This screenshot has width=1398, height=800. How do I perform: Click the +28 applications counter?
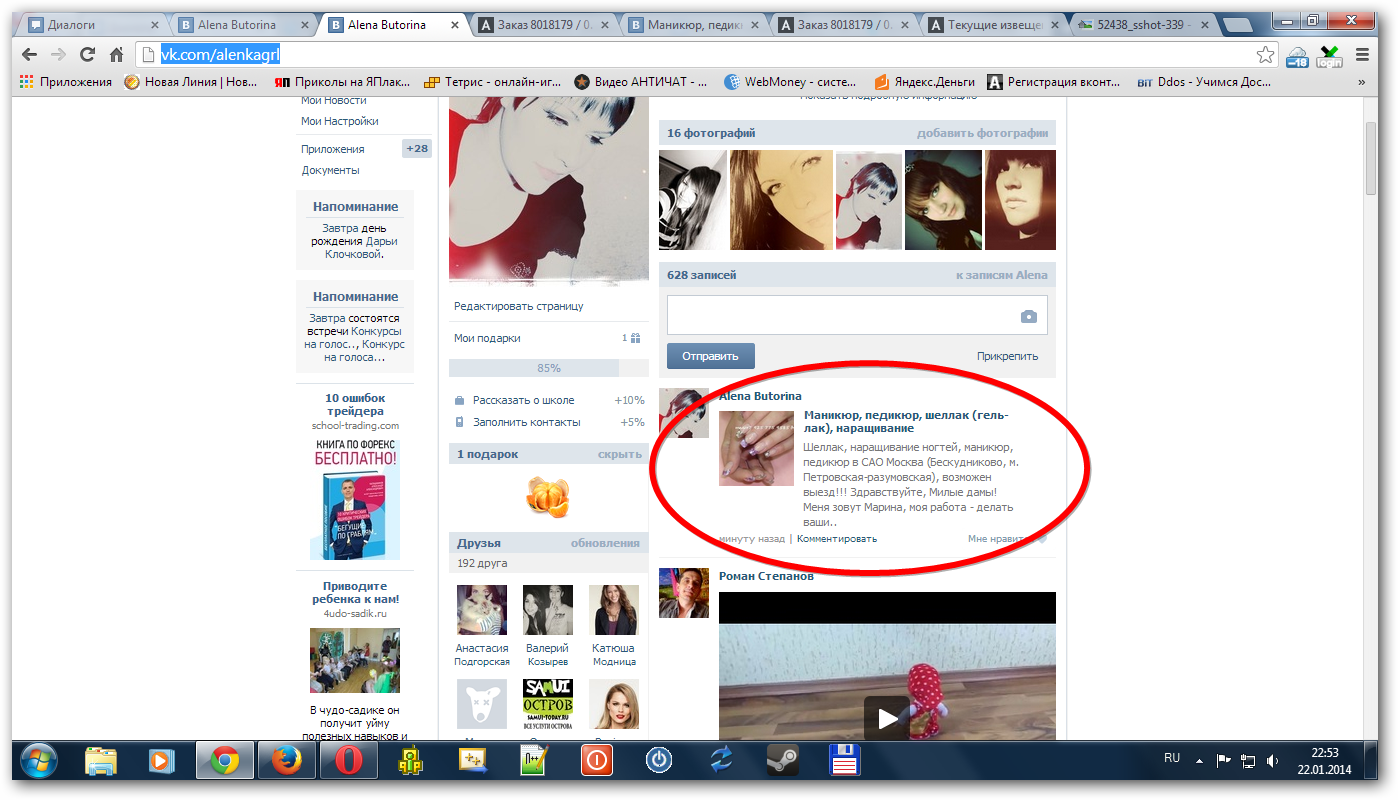tap(416, 149)
